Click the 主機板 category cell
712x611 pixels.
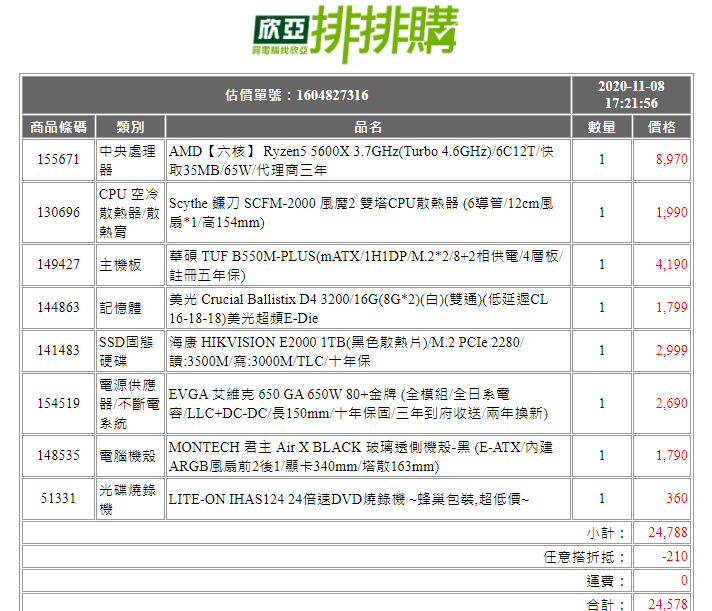(x=130, y=265)
